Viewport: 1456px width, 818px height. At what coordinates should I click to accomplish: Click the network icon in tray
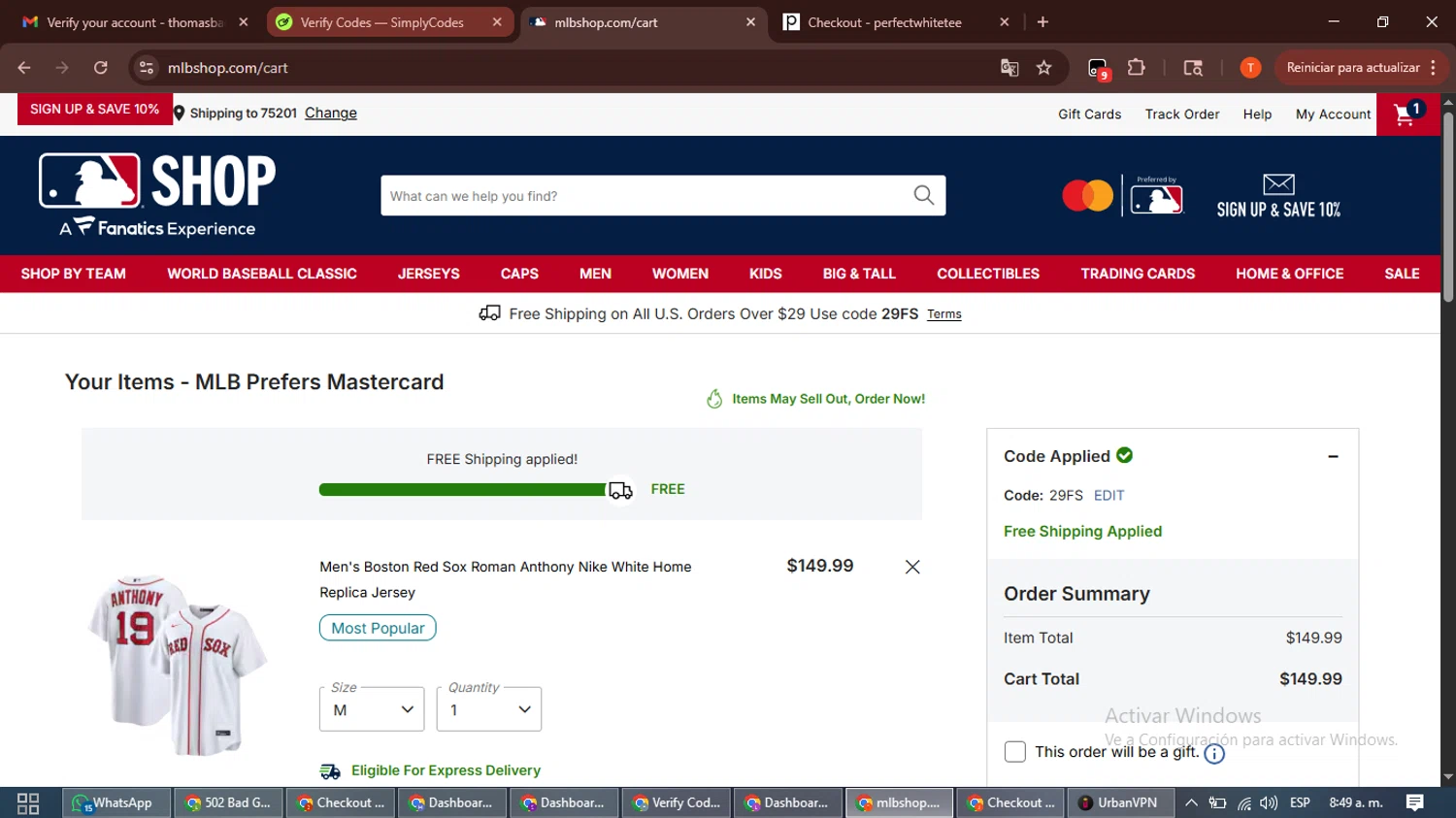click(x=1243, y=802)
